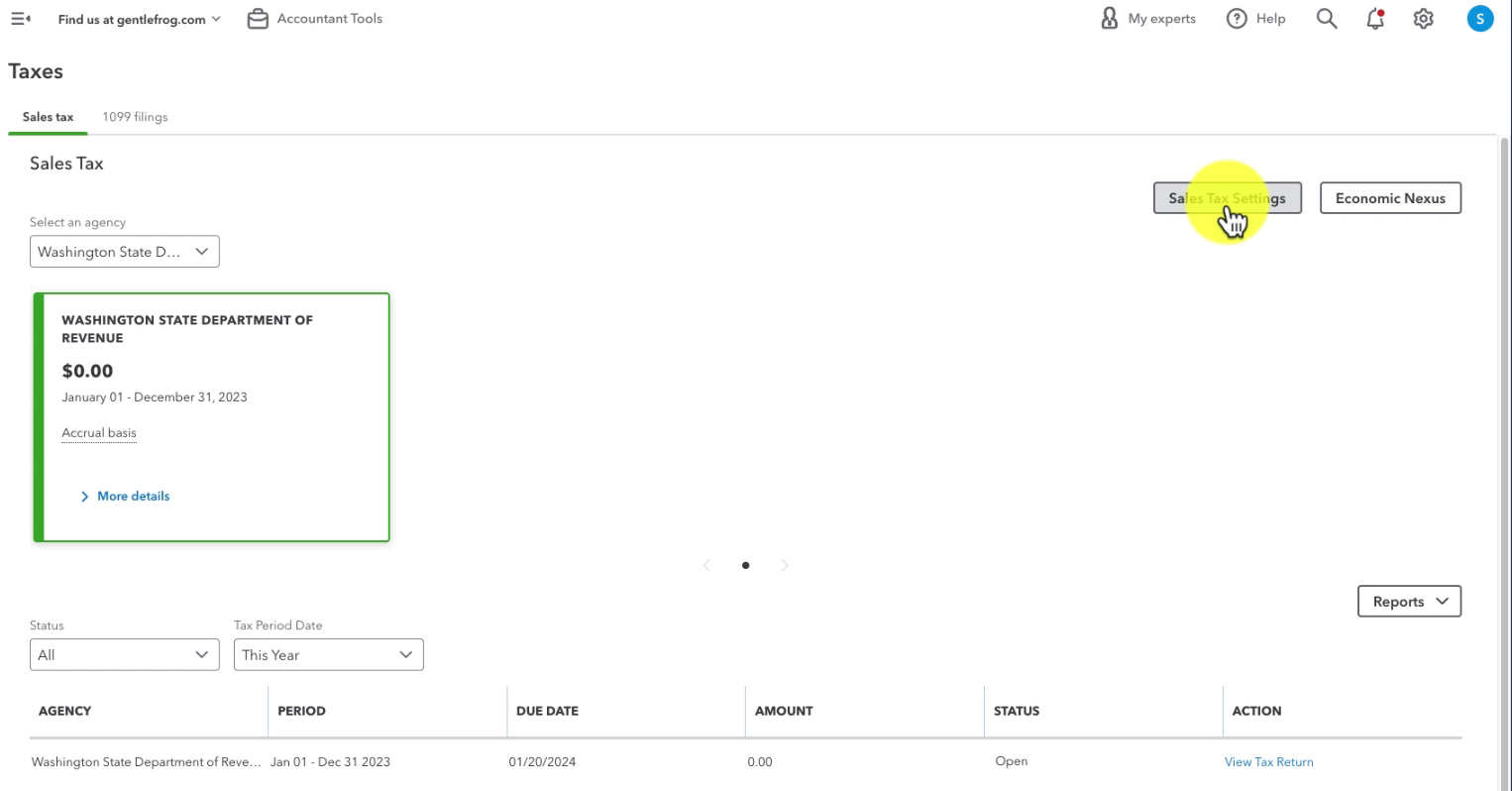This screenshot has height=791, width=1512.
Task: Open the Accountant Tools briefcase icon
Action: tap(258, 19)
